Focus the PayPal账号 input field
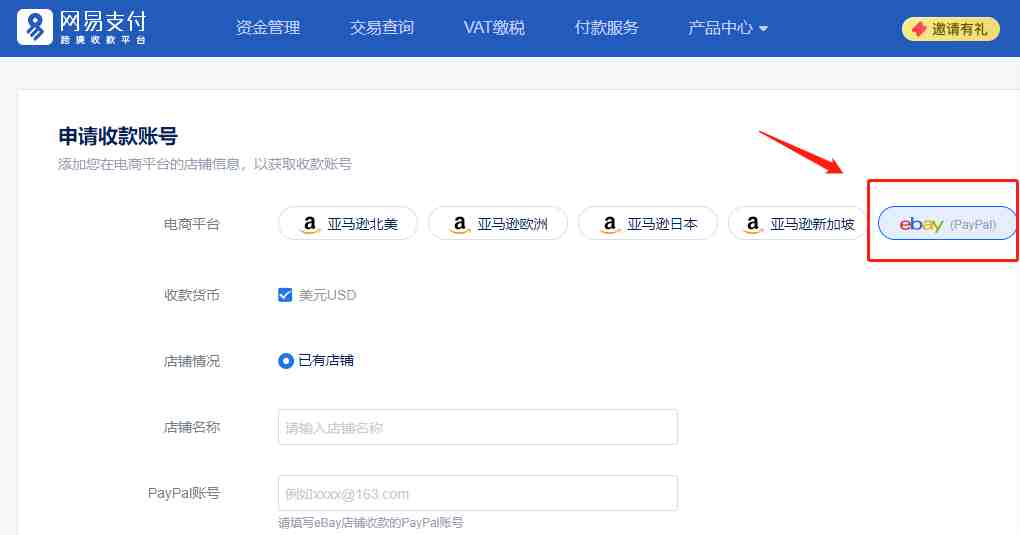 (477, 493)
